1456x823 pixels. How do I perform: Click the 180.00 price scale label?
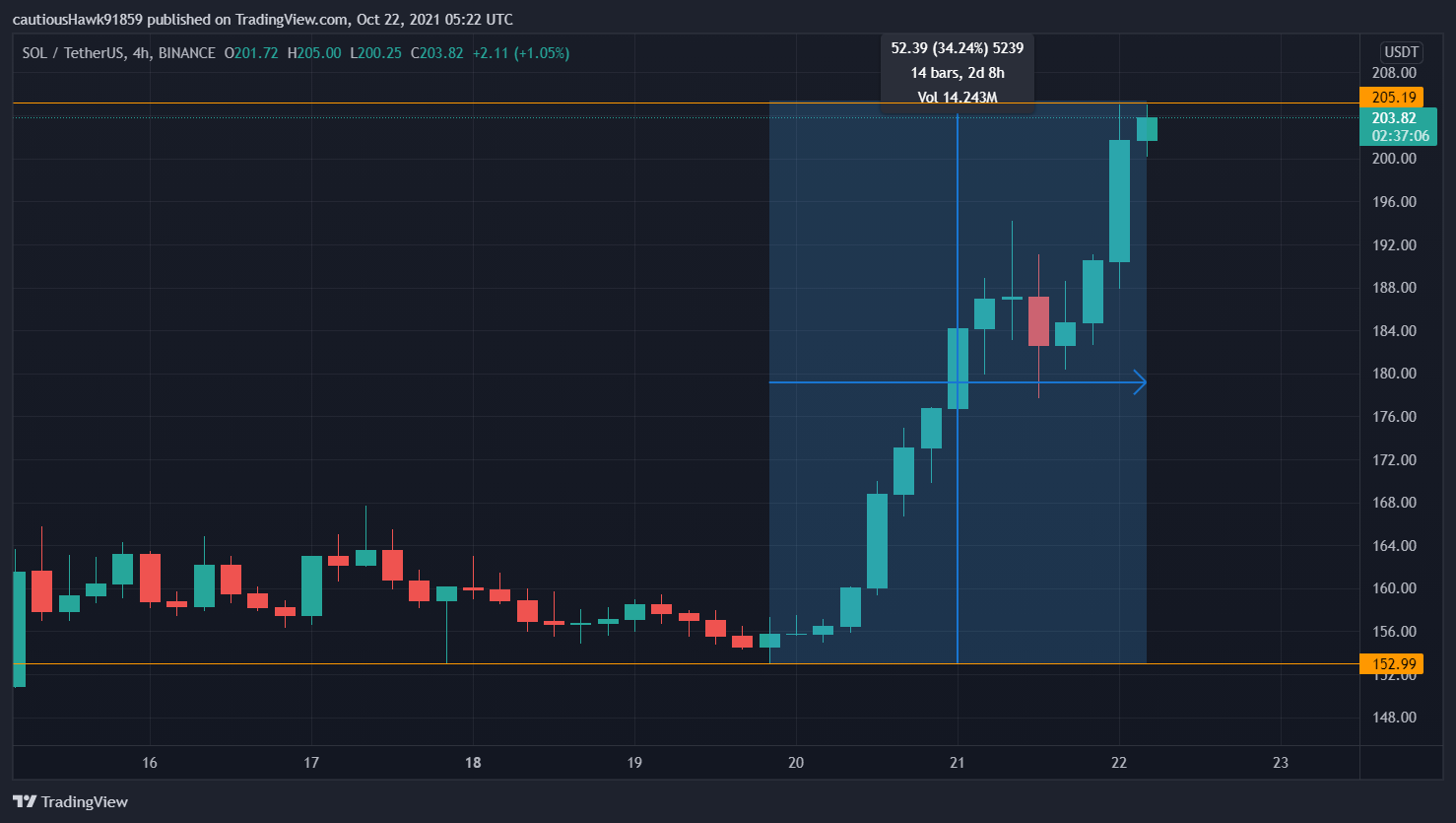tap(1394, 374)
